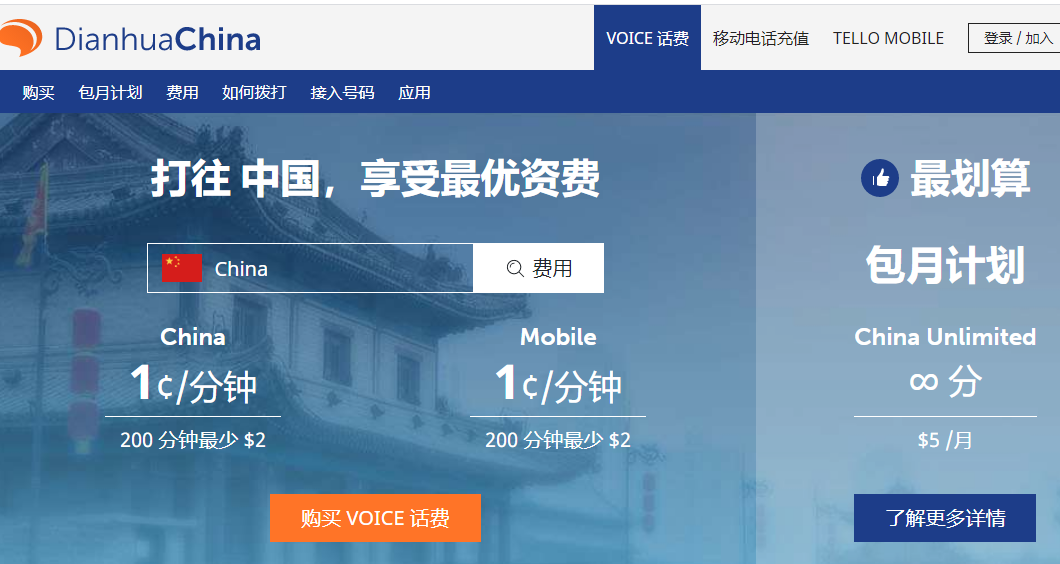Click the 了解更多详情 button
This screenshot has width=1060, height=564.
944,518
